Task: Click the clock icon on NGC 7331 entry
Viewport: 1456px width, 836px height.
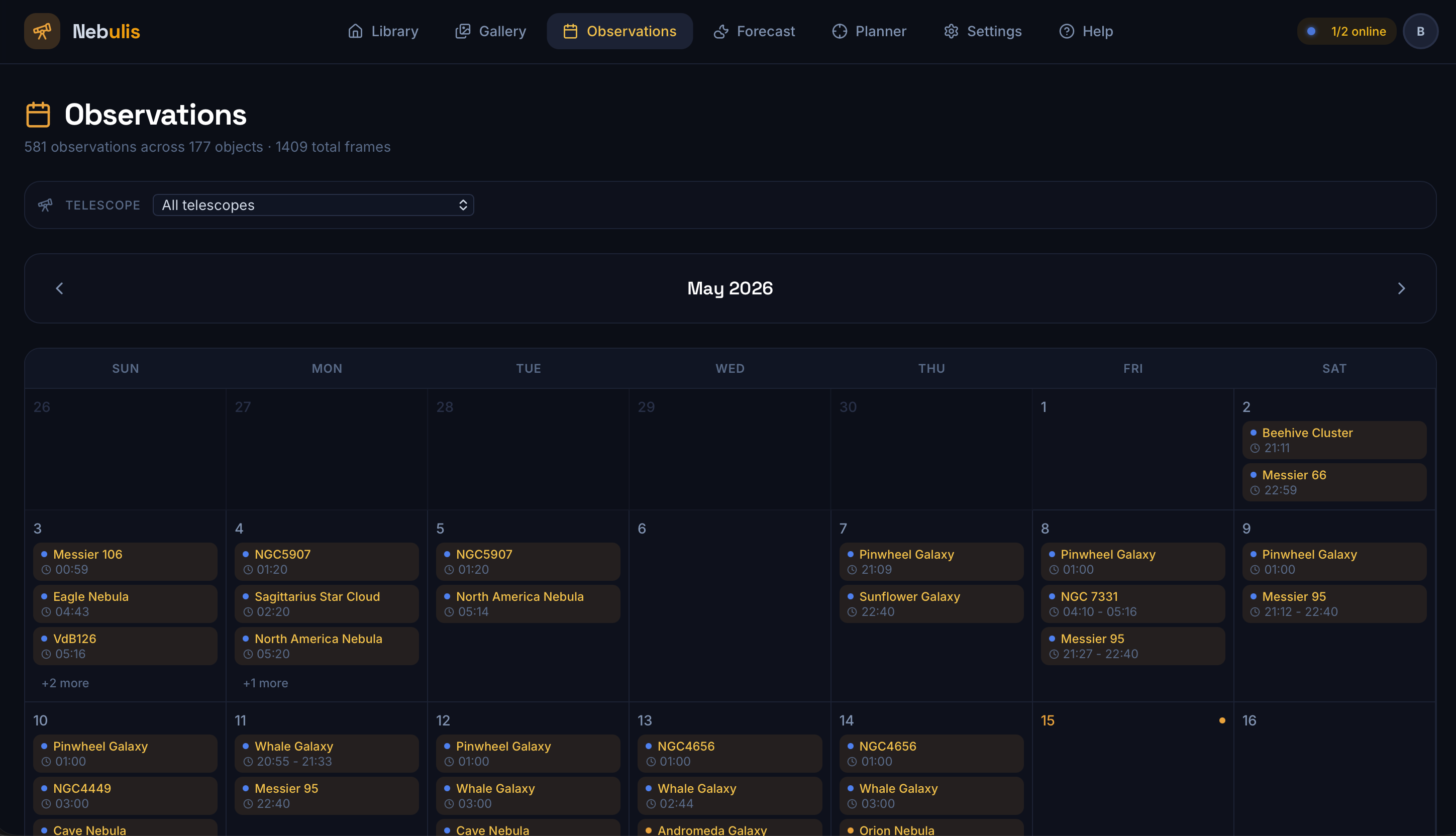Action: tap(1054, 612)
